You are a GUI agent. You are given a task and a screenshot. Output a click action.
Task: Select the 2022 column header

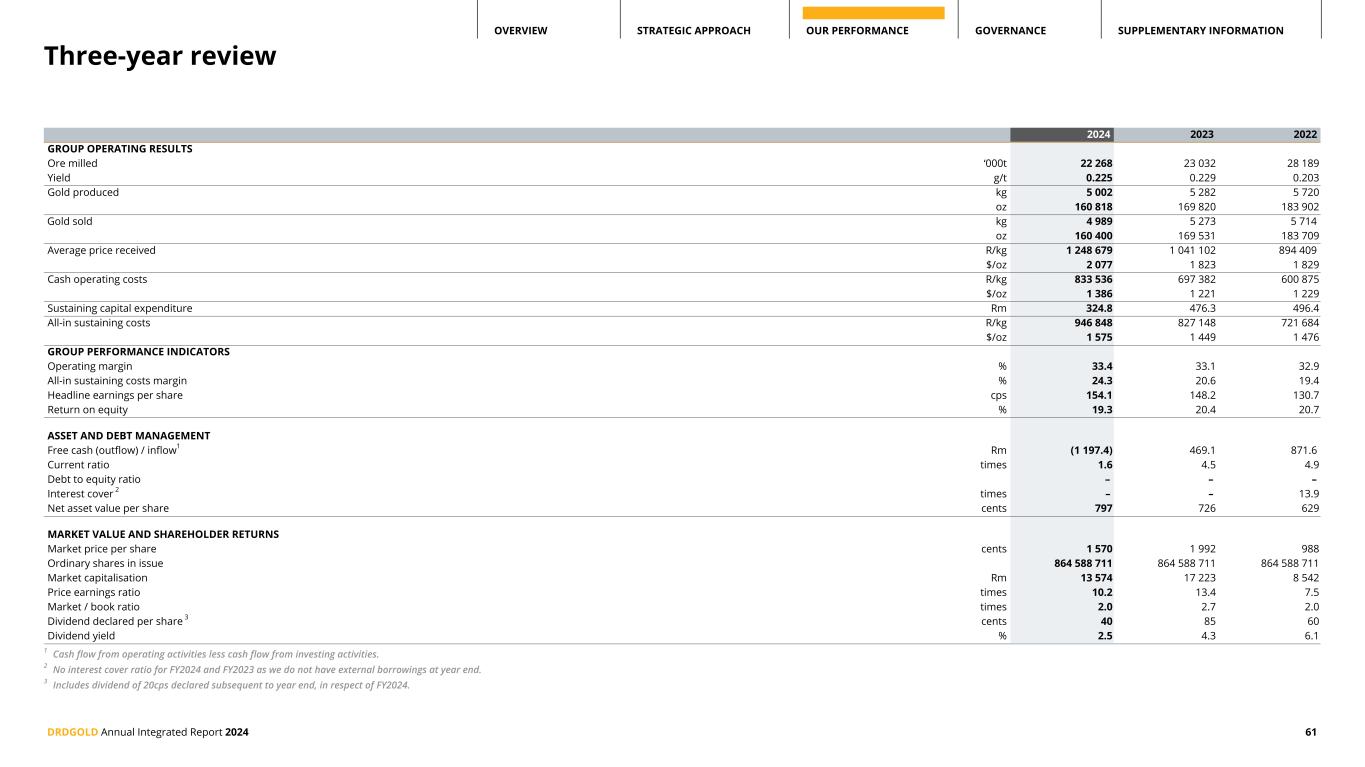[1305, 135]
